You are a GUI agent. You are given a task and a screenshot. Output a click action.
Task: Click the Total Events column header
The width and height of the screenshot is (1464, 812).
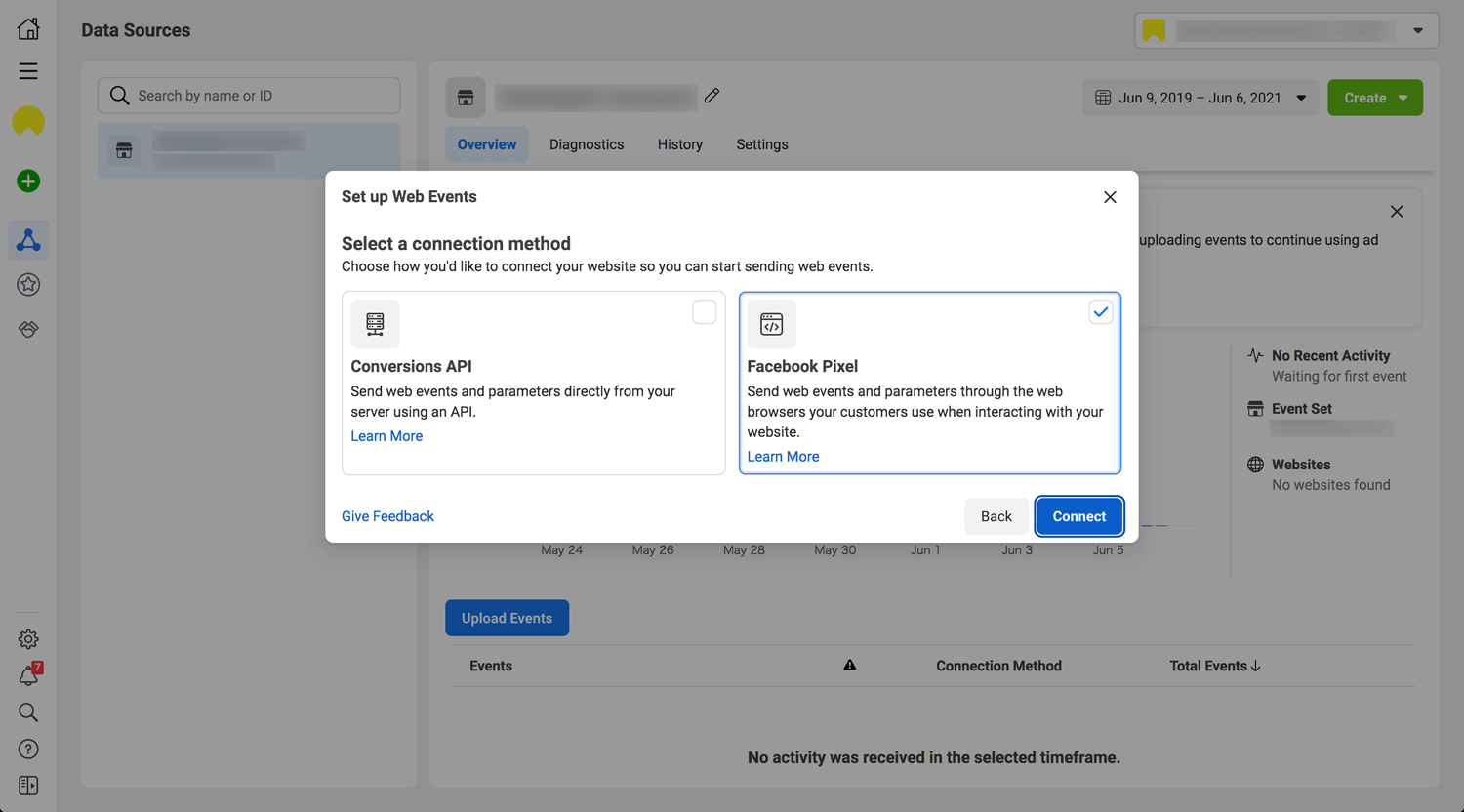coord(1208,666)
